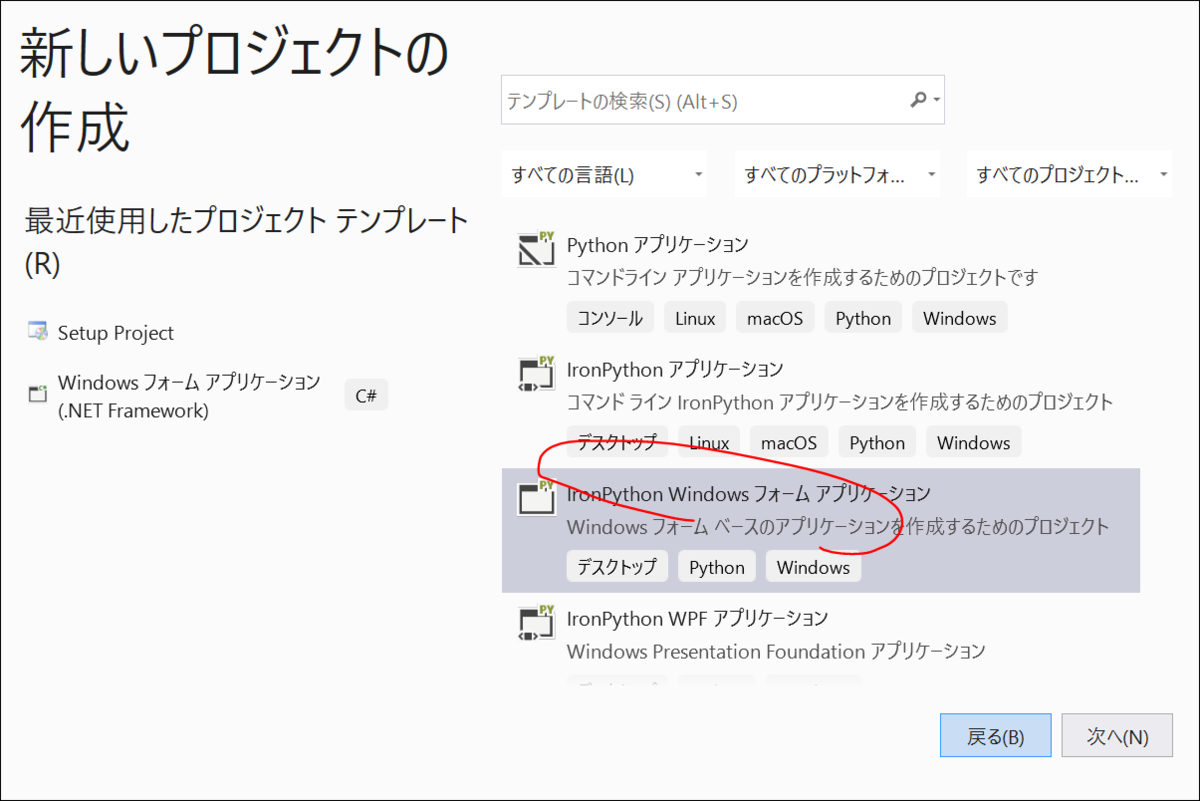The image size is (1200, 801).
Task: Click the Python tag under Python アプリケーション
Action: pyautogui.click(x=863, y=318)
